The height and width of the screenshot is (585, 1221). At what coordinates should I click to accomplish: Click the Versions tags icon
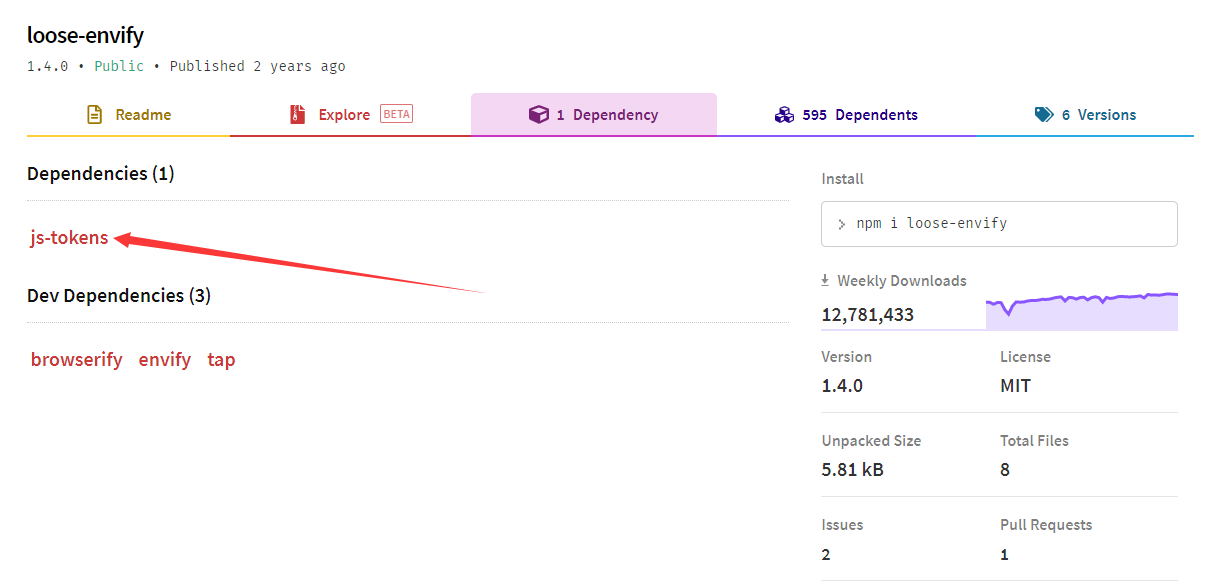[x=1044, y=115]
